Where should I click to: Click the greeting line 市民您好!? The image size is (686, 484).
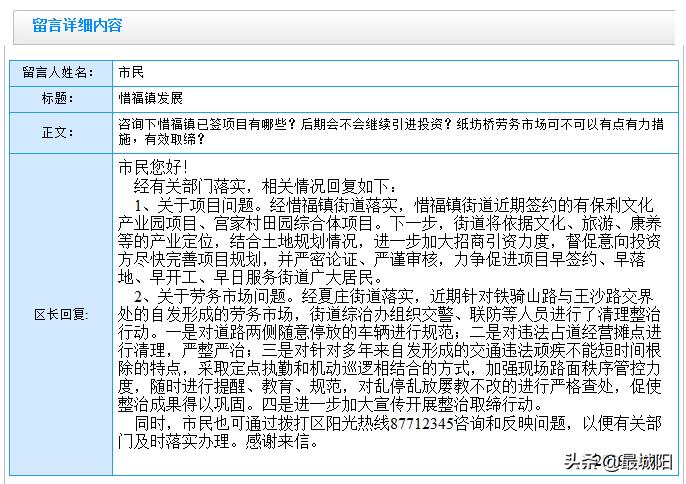point(153,167)
